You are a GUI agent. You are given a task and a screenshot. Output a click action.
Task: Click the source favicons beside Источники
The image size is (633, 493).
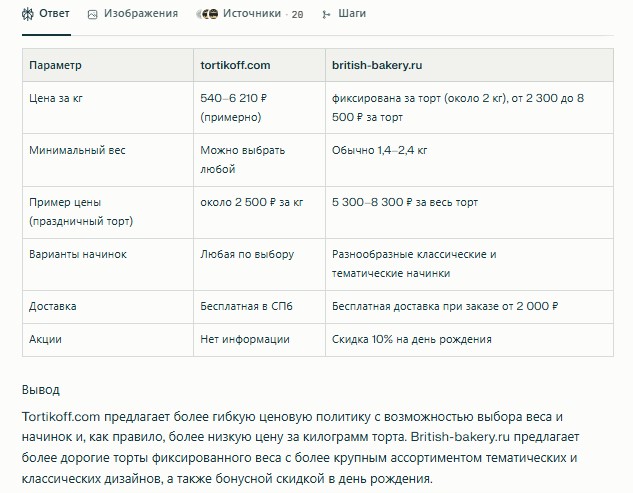tap(207, 14)
